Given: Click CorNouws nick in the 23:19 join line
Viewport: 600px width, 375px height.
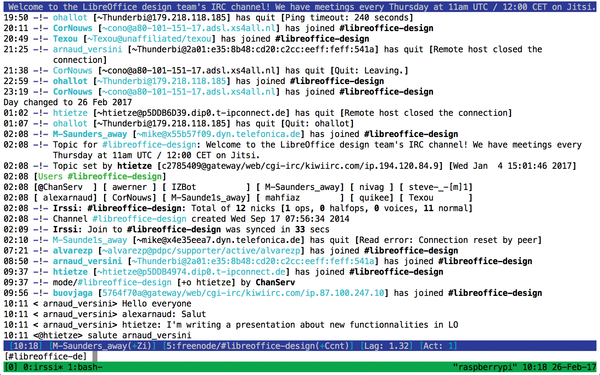Looking at the screenshot, I should [73, 92].
